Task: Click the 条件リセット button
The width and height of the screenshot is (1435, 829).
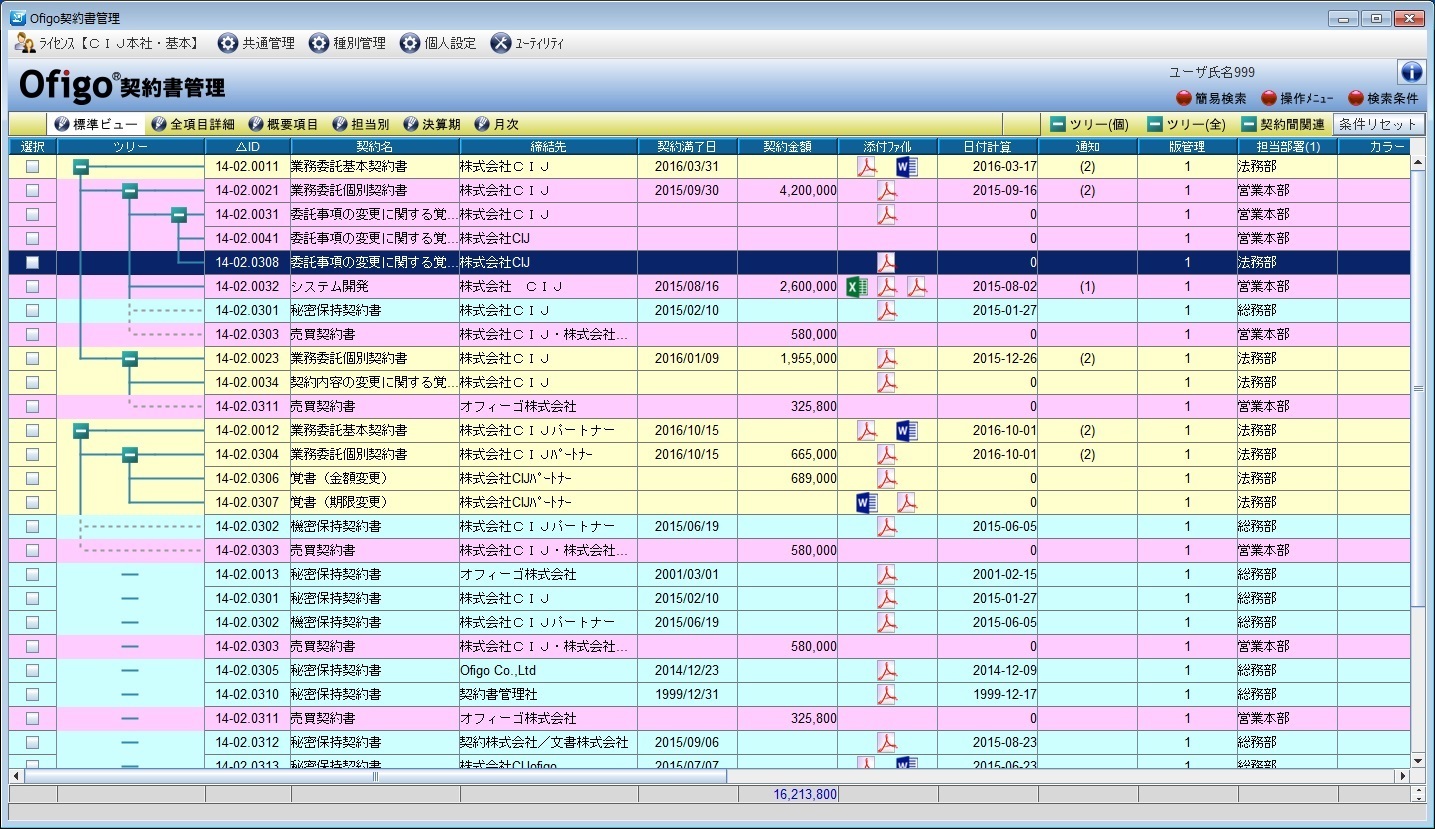Action: tap(1378, 125)
